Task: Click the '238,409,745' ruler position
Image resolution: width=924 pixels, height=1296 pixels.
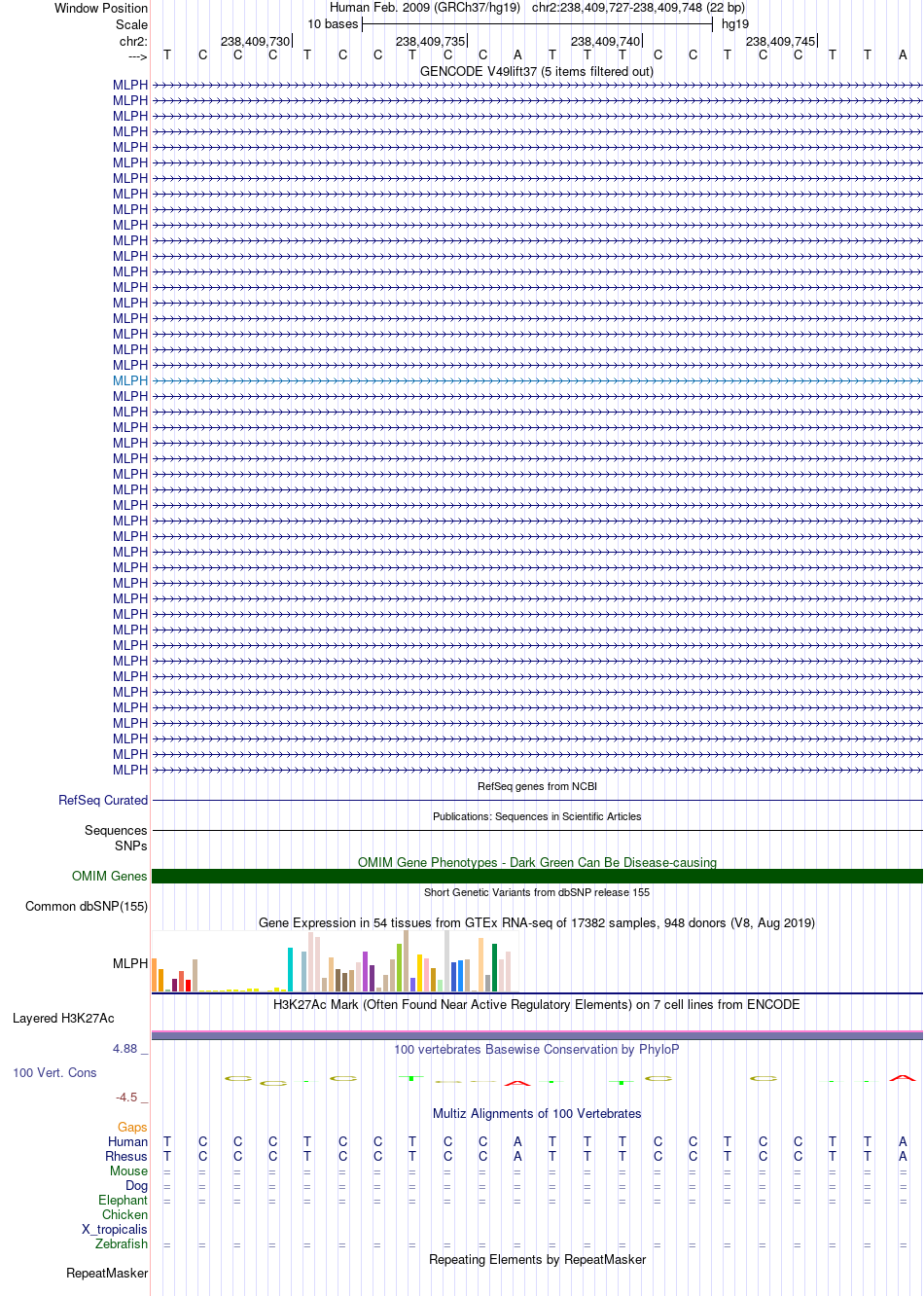Action: (x=780, y=42)
